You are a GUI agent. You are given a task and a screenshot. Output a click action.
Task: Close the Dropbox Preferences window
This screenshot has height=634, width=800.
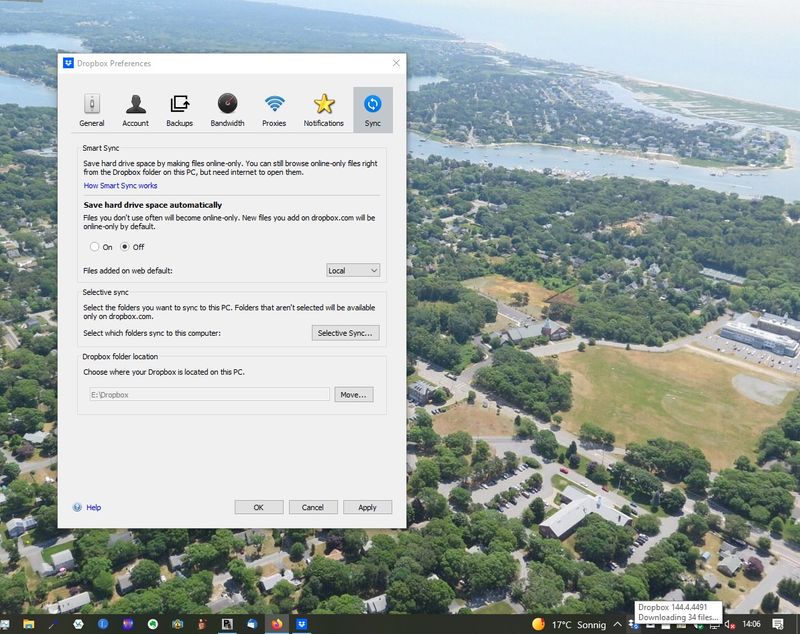[396, 63]
